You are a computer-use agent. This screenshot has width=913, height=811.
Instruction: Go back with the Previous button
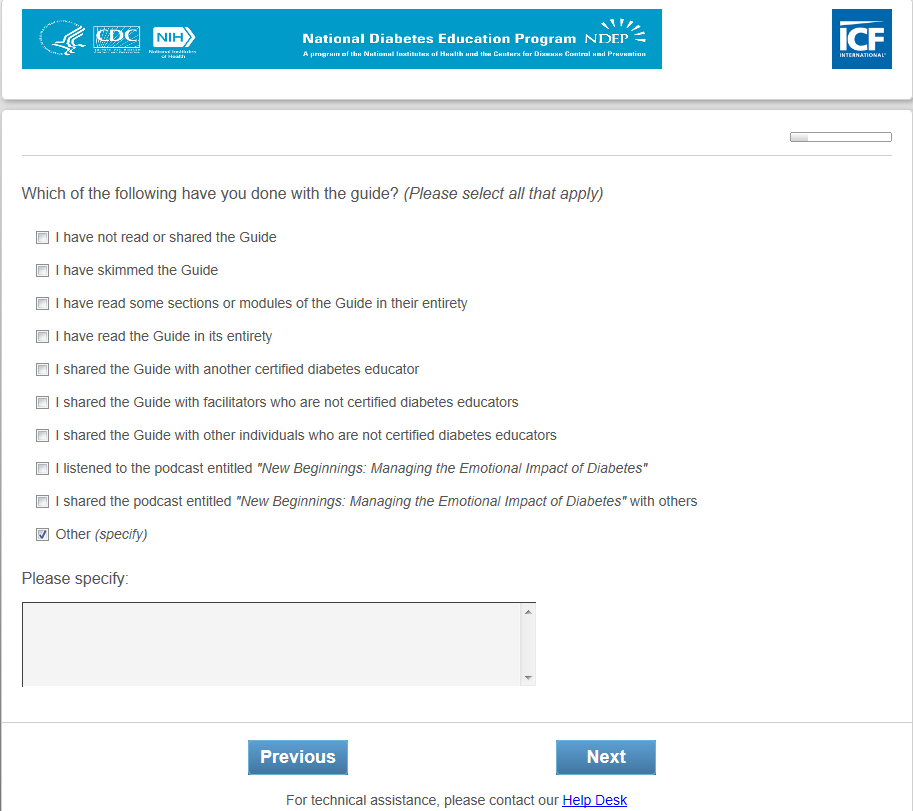pyautogui.click(x=298, y=757)
